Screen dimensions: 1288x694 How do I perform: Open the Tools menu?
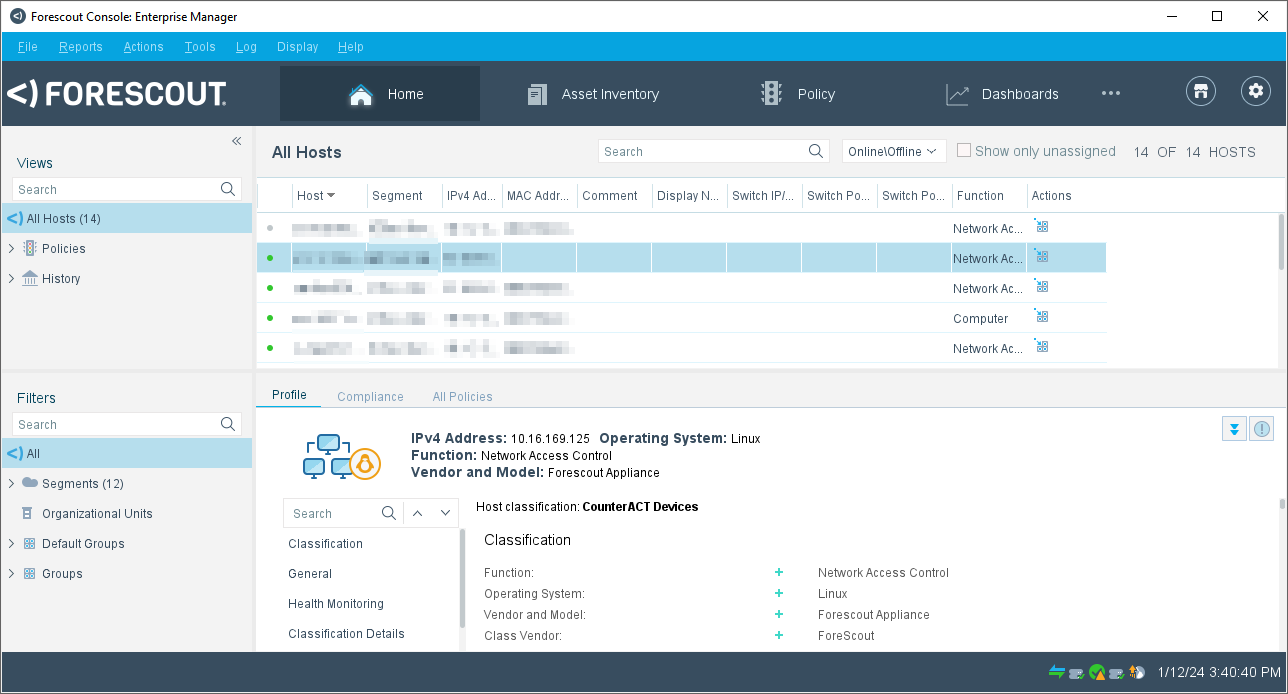pyautogui.click(x=200, y=47)
